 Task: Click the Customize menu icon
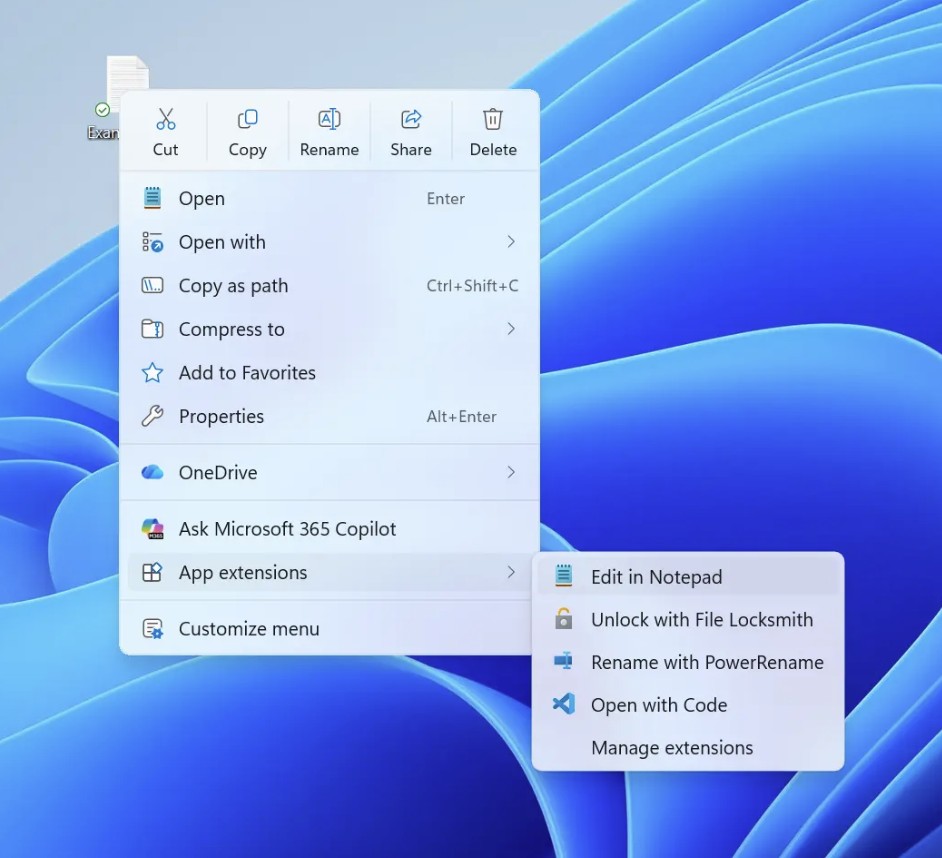tap(152, 628)
